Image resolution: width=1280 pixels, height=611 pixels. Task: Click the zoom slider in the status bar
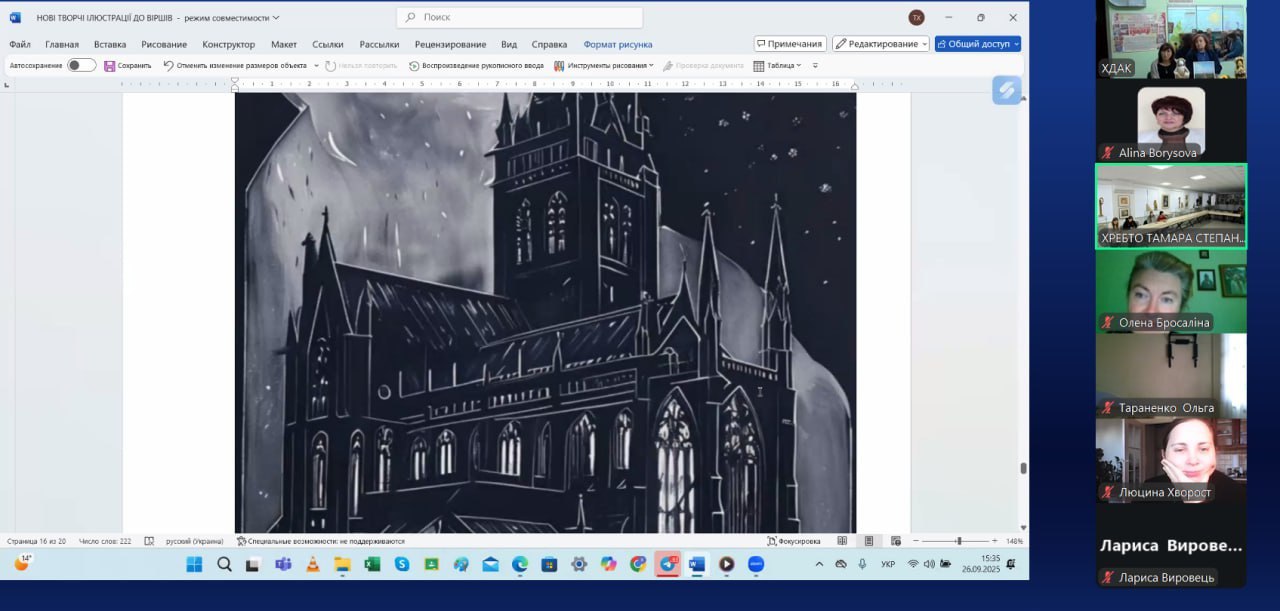click(x=958, y=541)
